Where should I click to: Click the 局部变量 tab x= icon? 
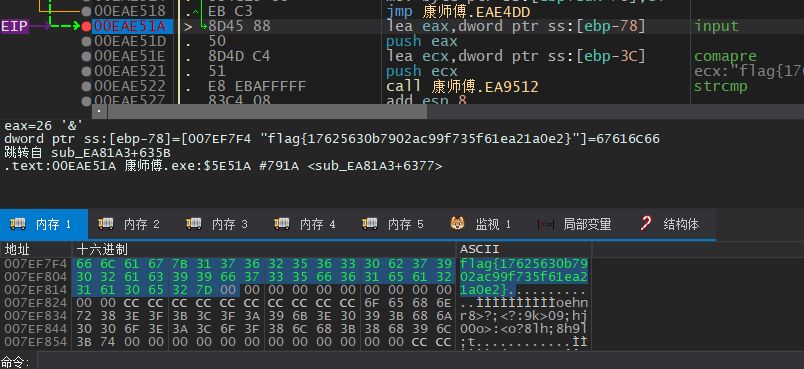546,224
